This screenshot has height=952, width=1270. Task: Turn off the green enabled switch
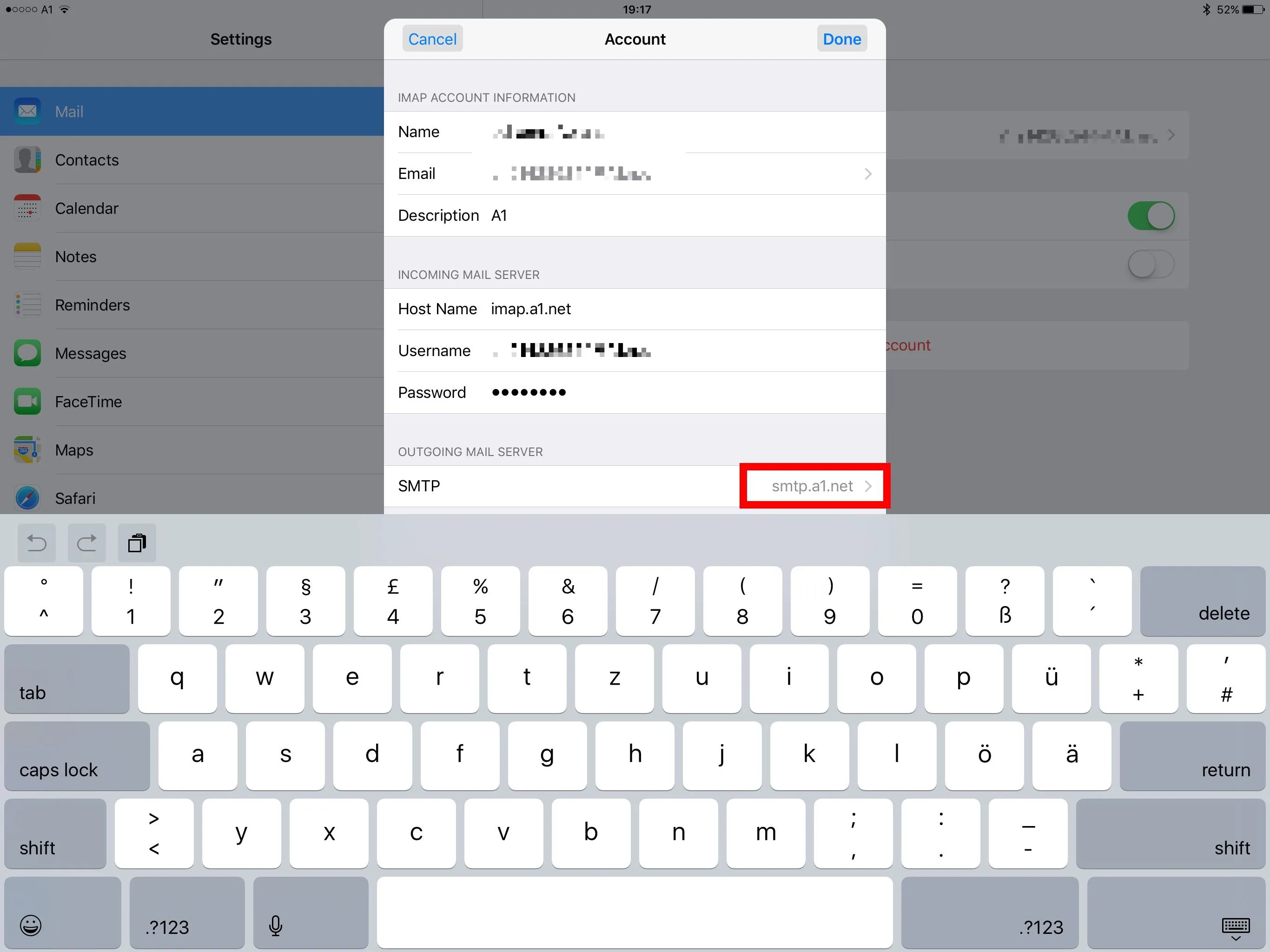pyautogui.click(x=1151, y=216)
